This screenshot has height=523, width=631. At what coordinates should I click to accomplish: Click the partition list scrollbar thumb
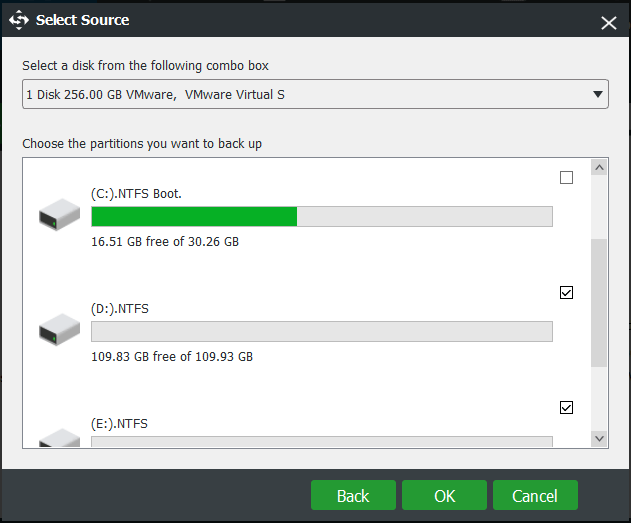click(599, 303)
